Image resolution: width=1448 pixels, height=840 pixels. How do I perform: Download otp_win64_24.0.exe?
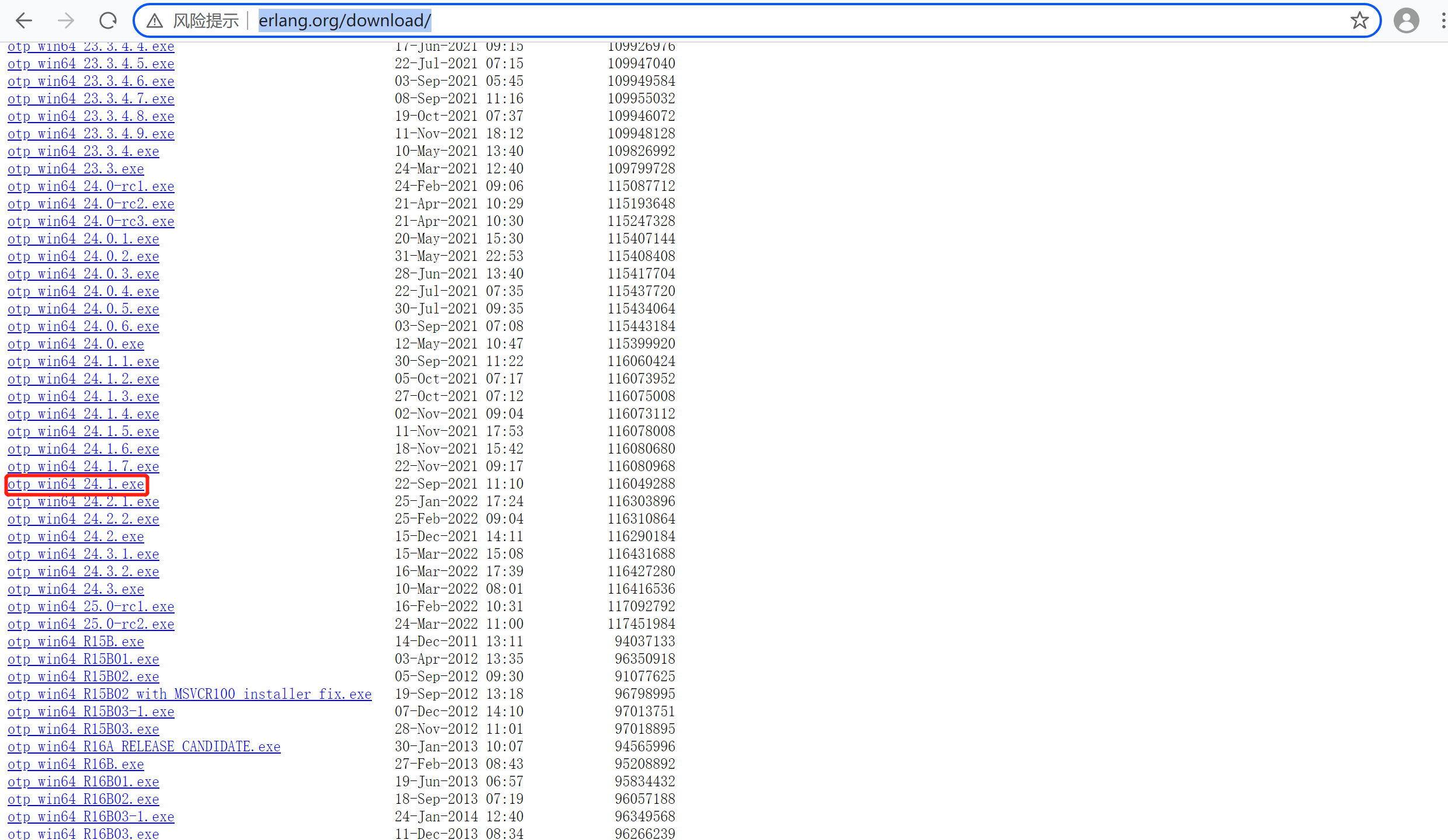tap(76, 344)
